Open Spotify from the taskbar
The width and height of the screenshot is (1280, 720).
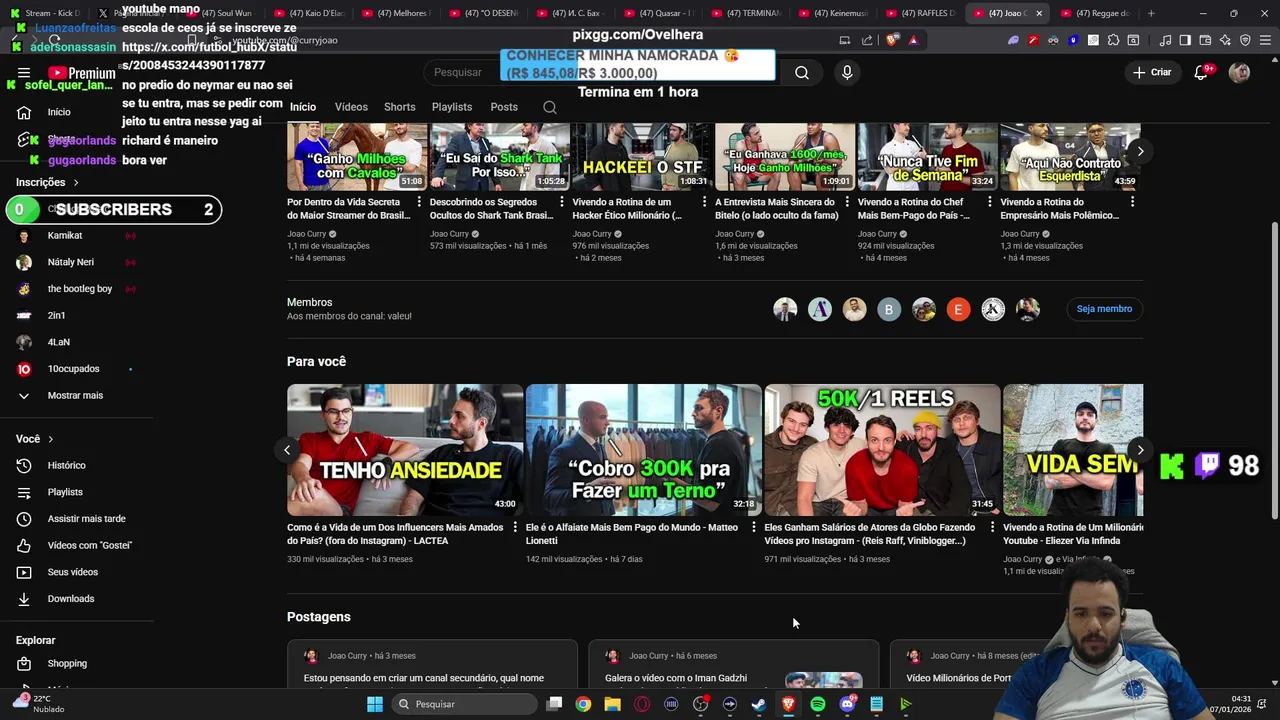(x=818, y=704)
